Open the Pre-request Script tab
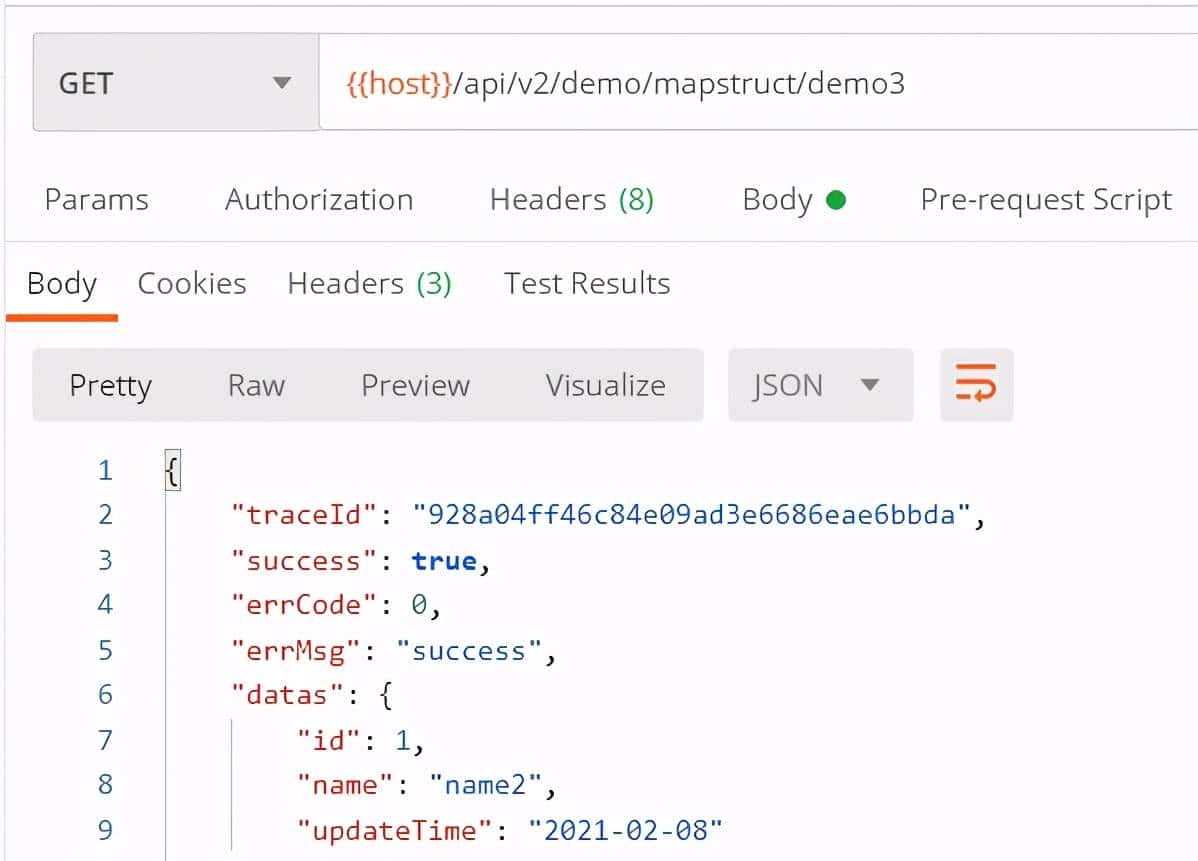1198x861 pixels. (1045, 200)
